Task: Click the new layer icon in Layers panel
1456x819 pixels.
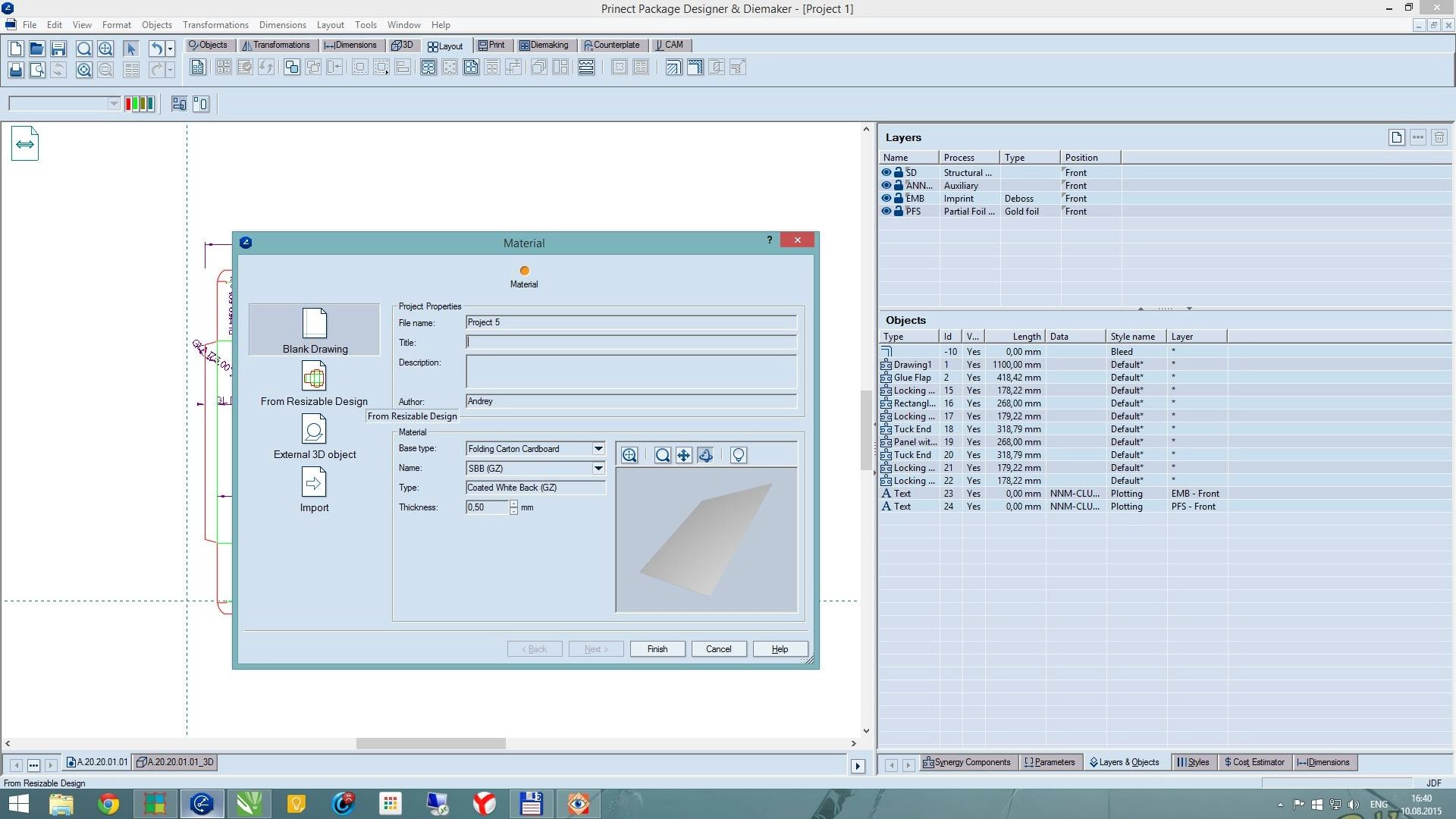Action: [1397, 137]
